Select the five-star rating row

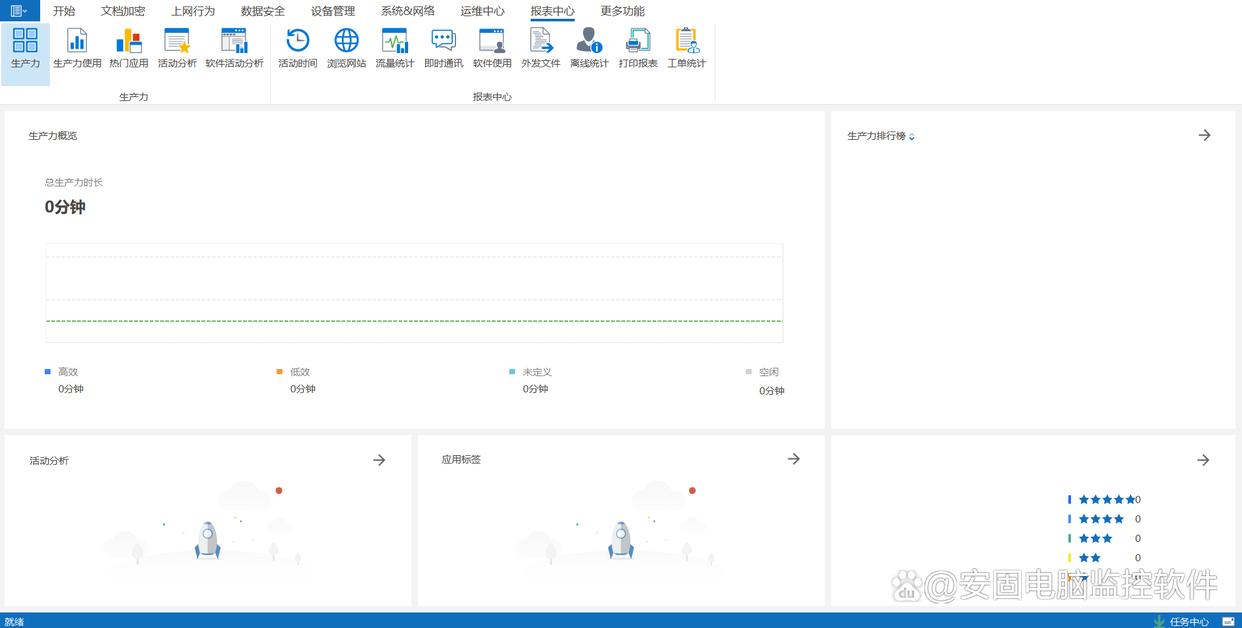coord(1106,499)
